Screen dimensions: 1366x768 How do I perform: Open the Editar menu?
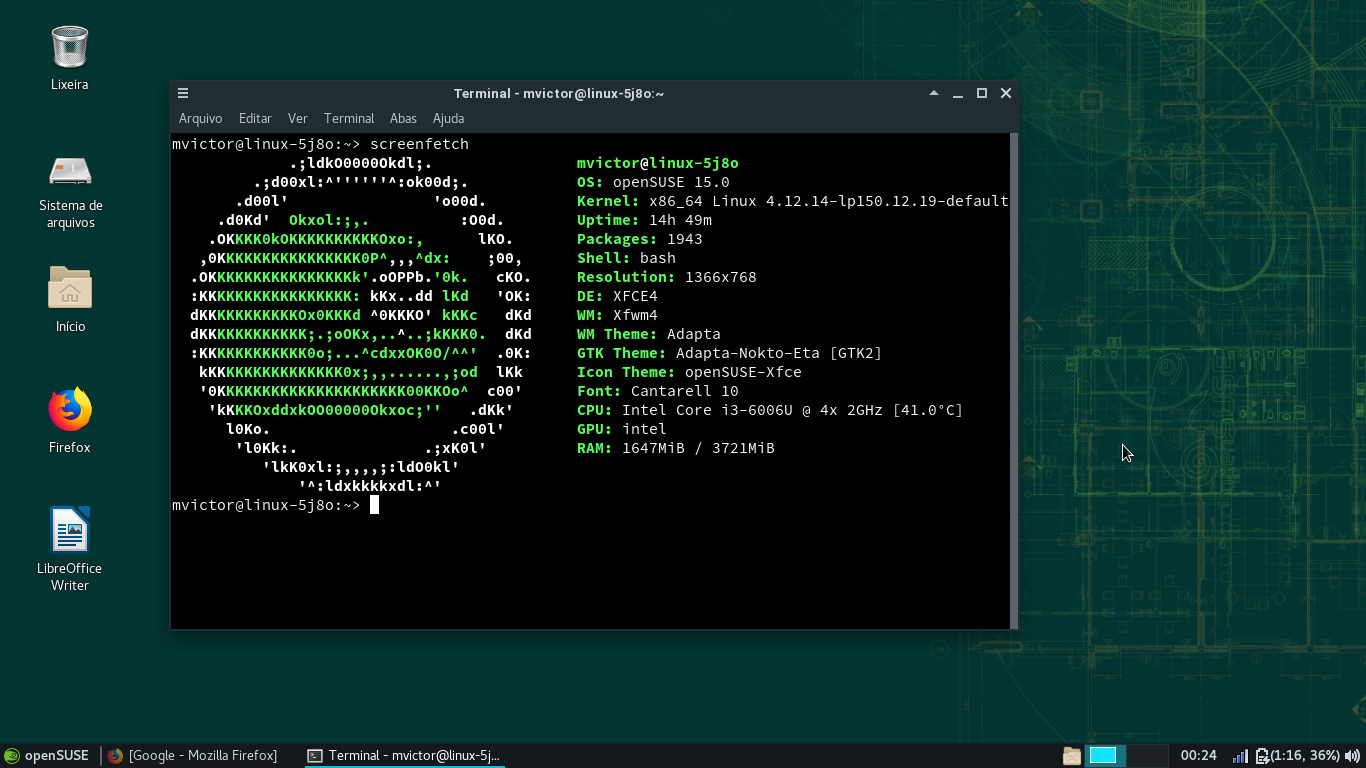pyautogui.click(x=255, y=118)
